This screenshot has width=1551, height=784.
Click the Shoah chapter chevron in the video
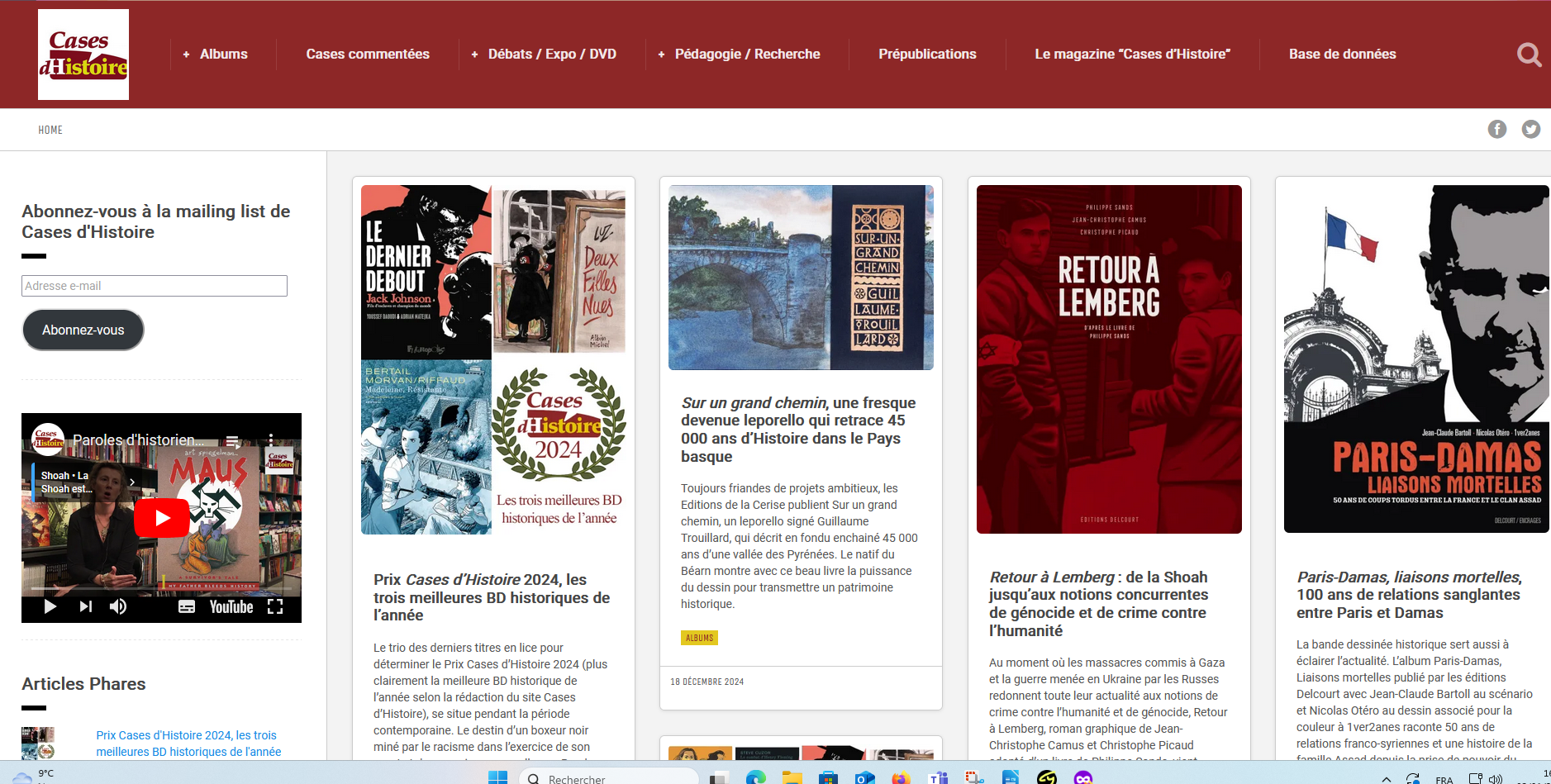click(131, 482)
